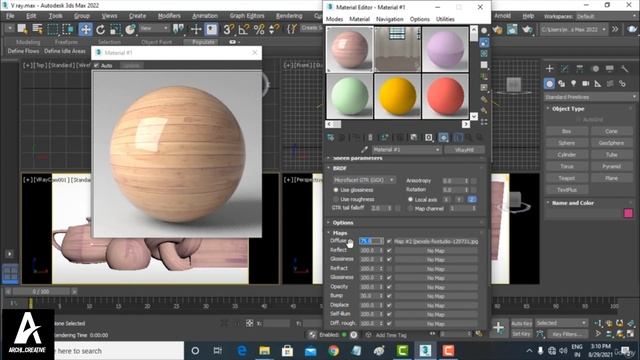Click Reset Map/Mtl trash icon
Screen dimensions: 640x360
[370, 138]
